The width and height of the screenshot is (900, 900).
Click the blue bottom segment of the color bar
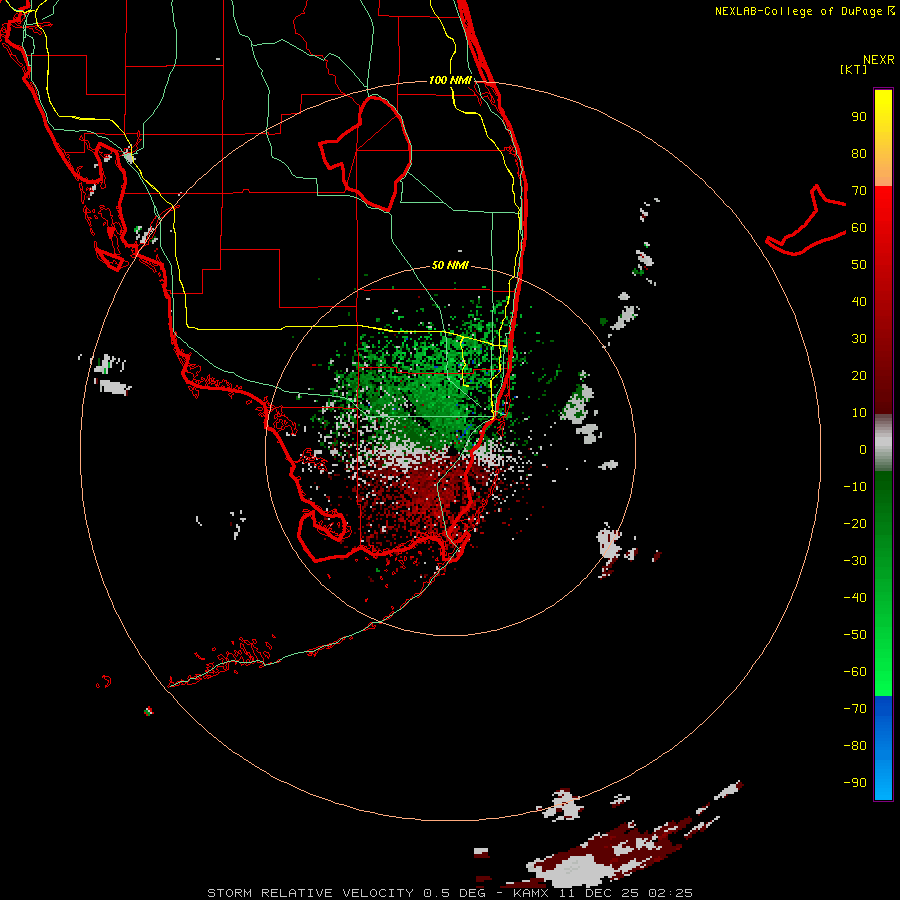[883, 748]
